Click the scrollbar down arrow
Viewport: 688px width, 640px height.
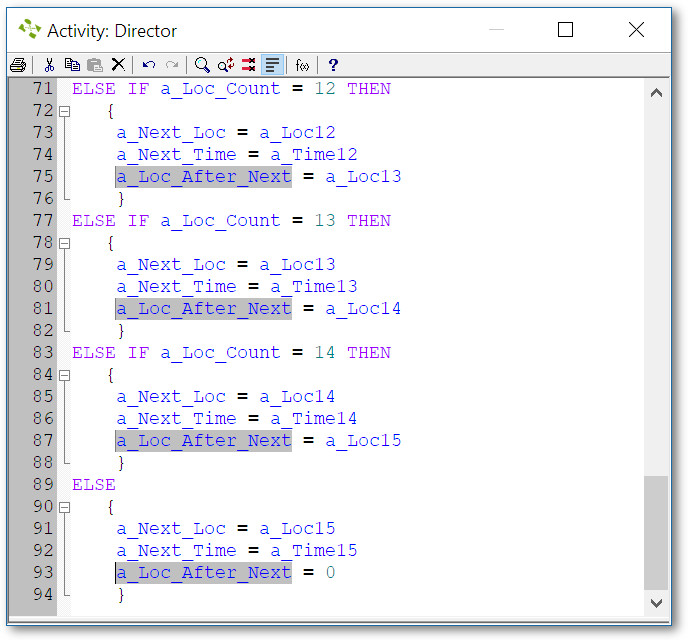tap(656, 603)
